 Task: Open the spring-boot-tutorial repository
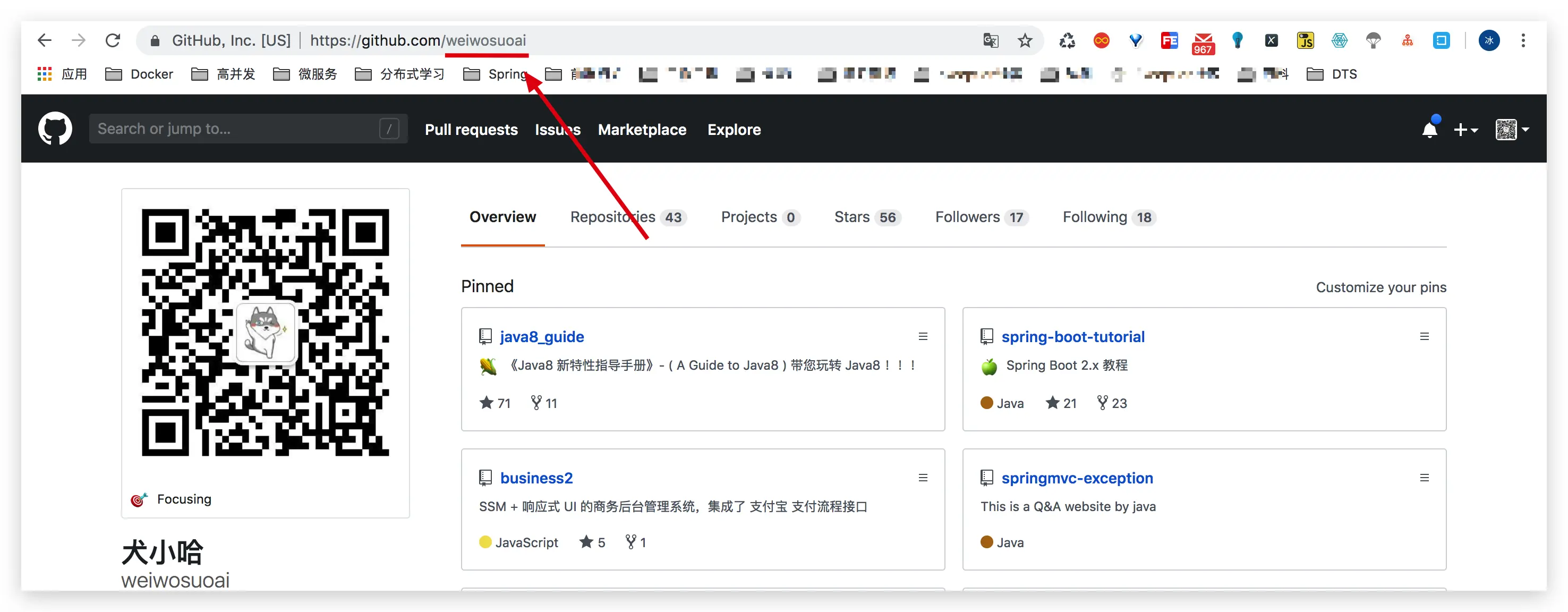(x=1073, y=337)
